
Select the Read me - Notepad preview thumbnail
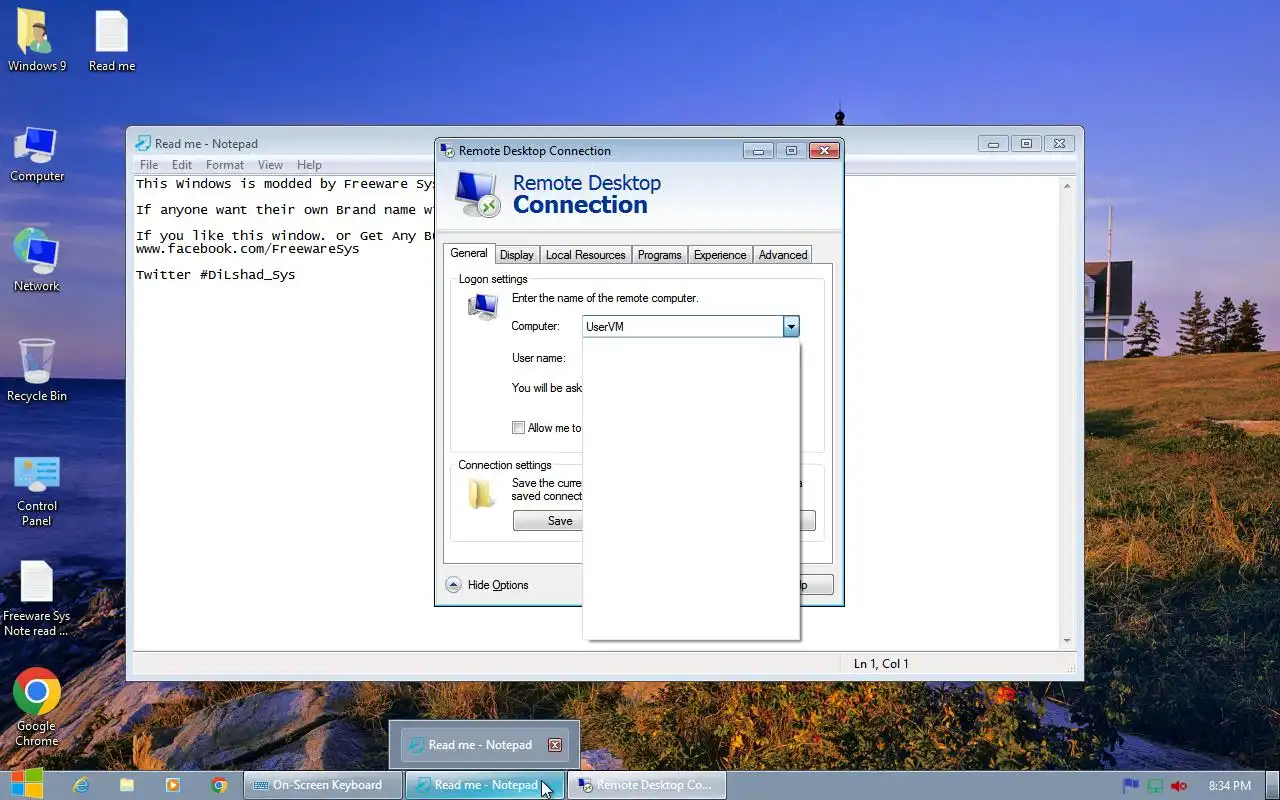pyautogui.click(x=484, y=745)
